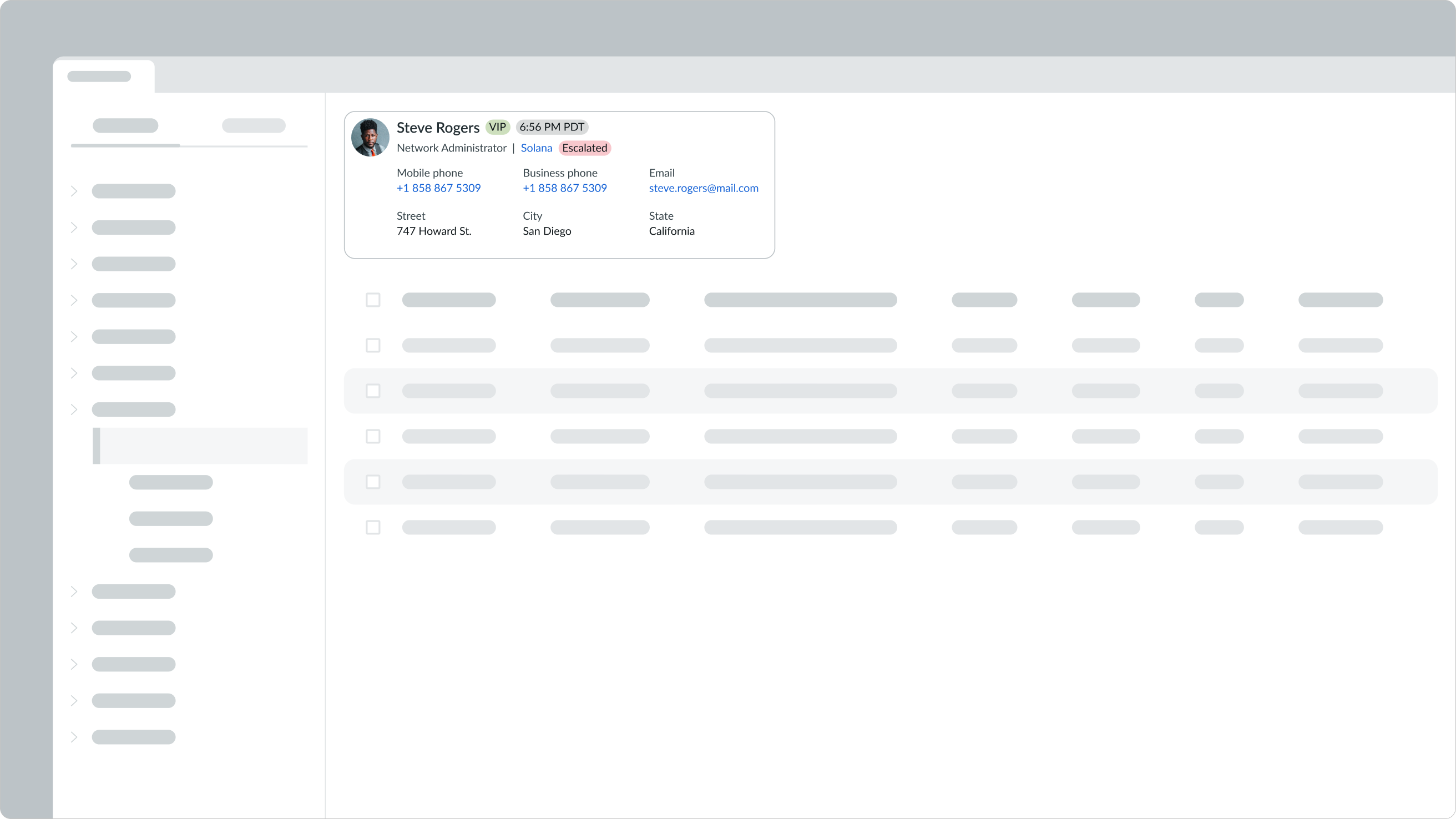Select the highlighted sidebar sub-item
This screenshot has height=819, width=1456.
point(201,446)
